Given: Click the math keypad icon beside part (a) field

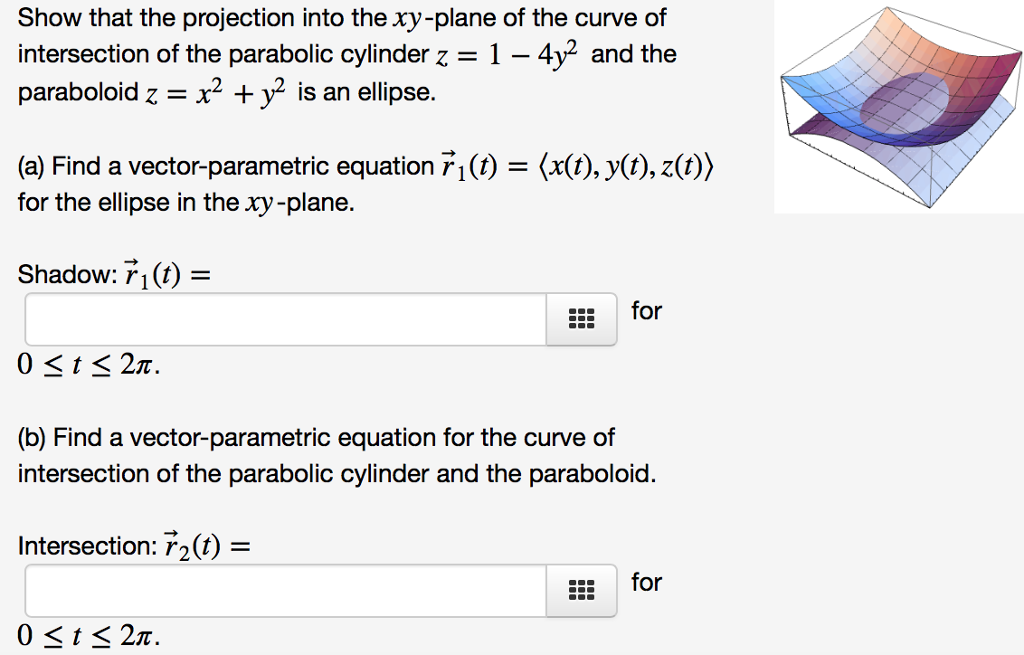Looking at the screenshot, I should [581, 318].
